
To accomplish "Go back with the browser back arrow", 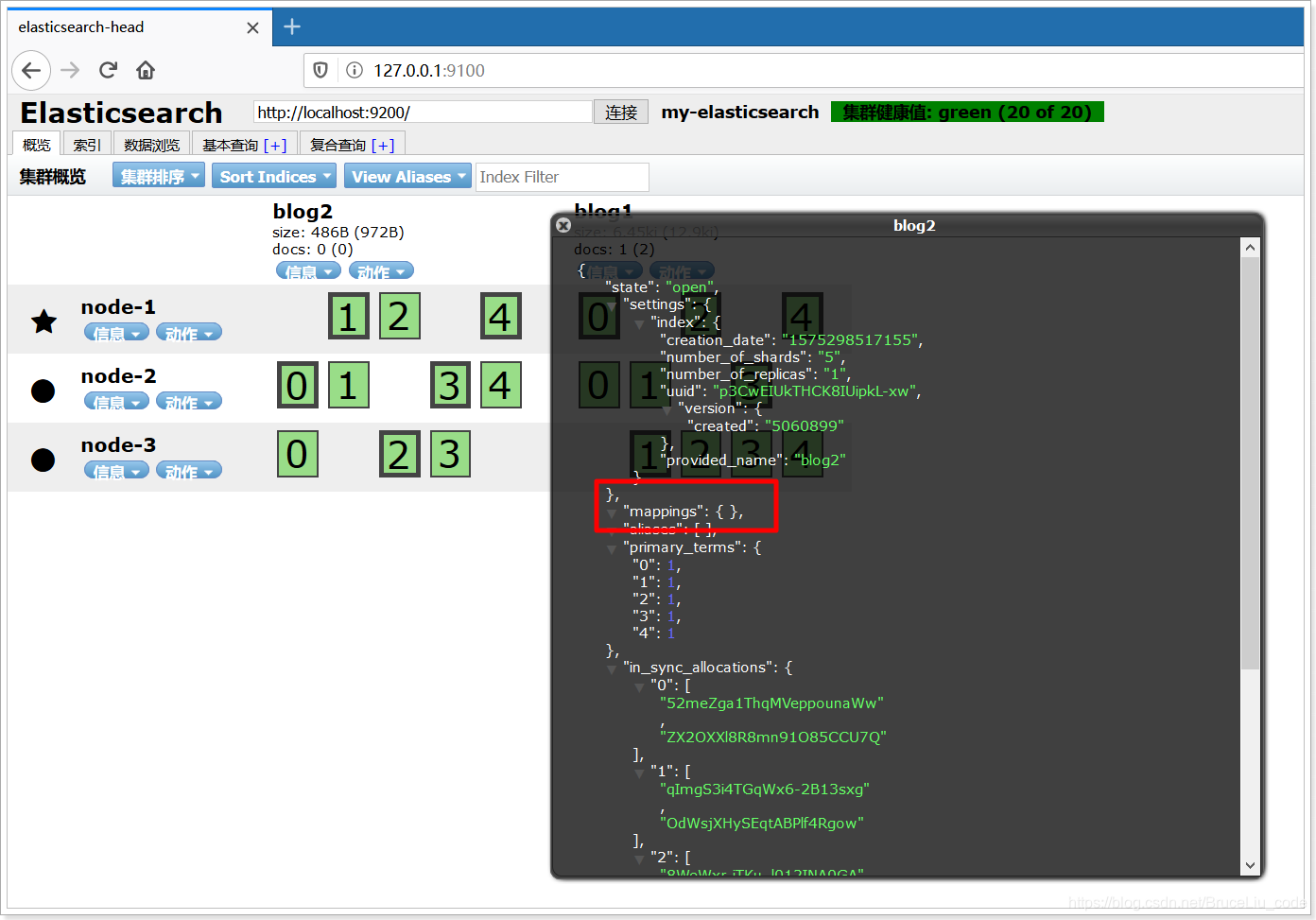I will [31, 70].
